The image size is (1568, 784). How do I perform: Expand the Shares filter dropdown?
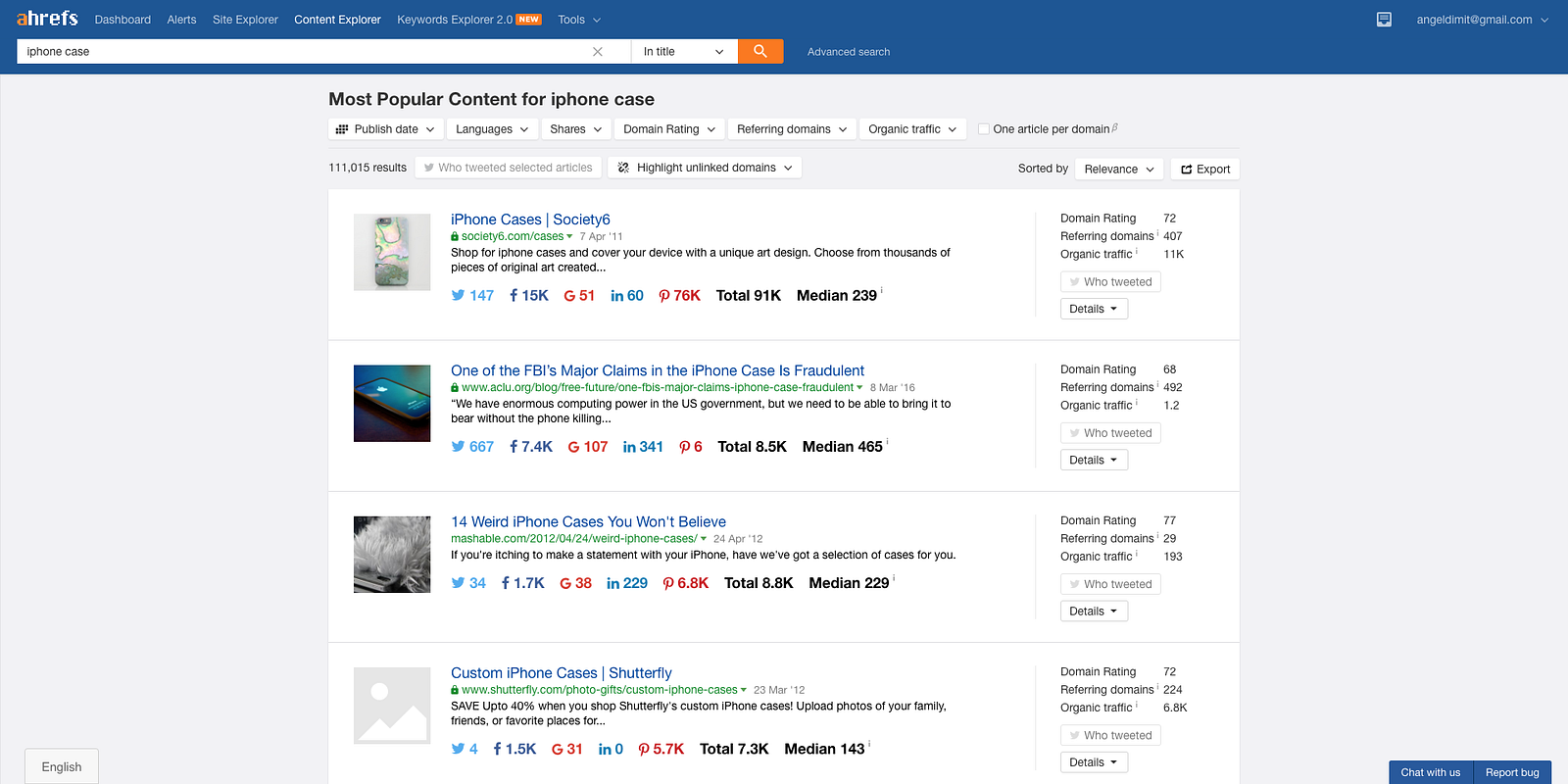(576, 129)
